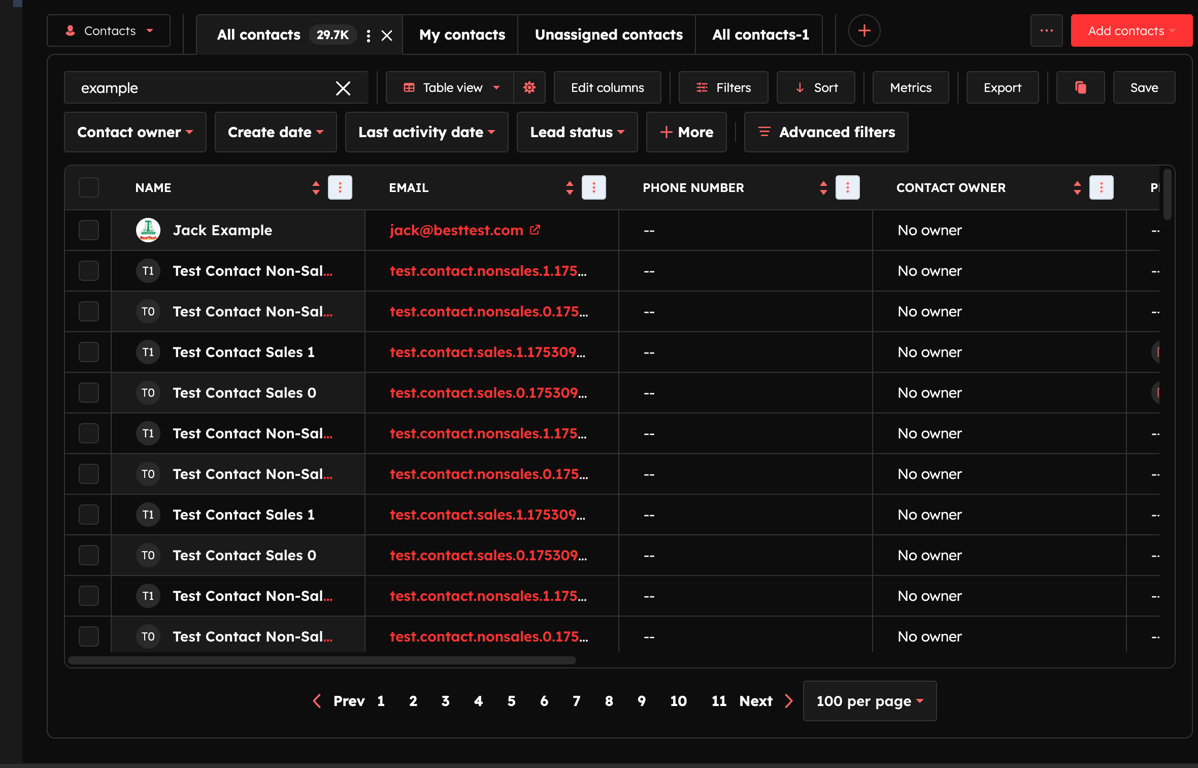Open the more actions ellipsis menu near Add contacts

coord(1046,31)
